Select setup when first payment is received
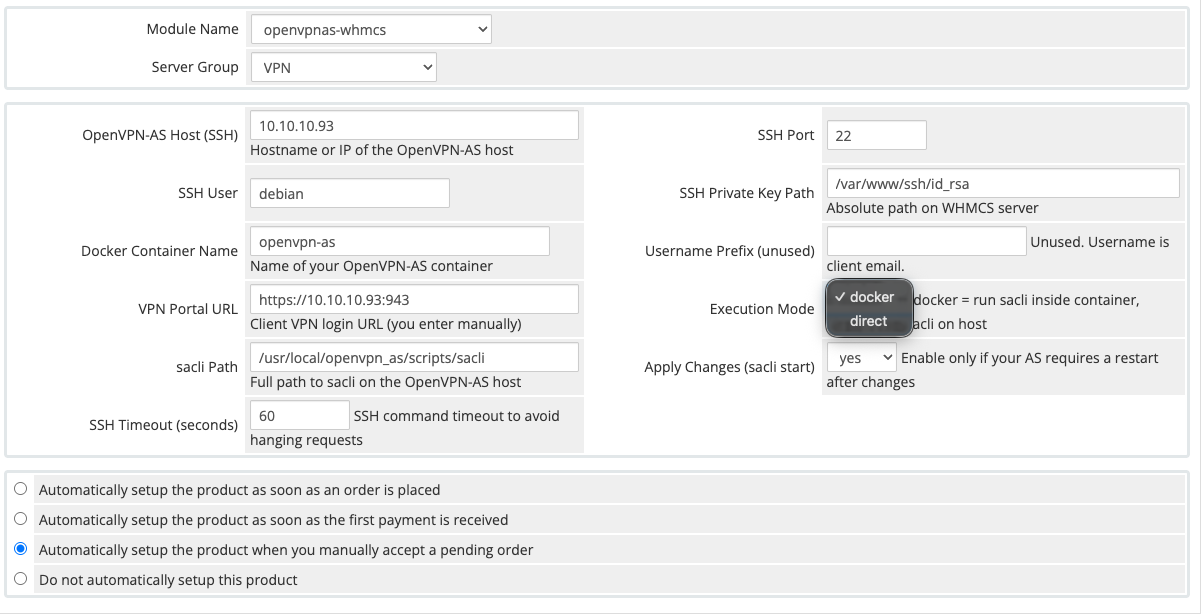Image resolution: width=1204 pixels, height=616 pixels. click(21, 520)
